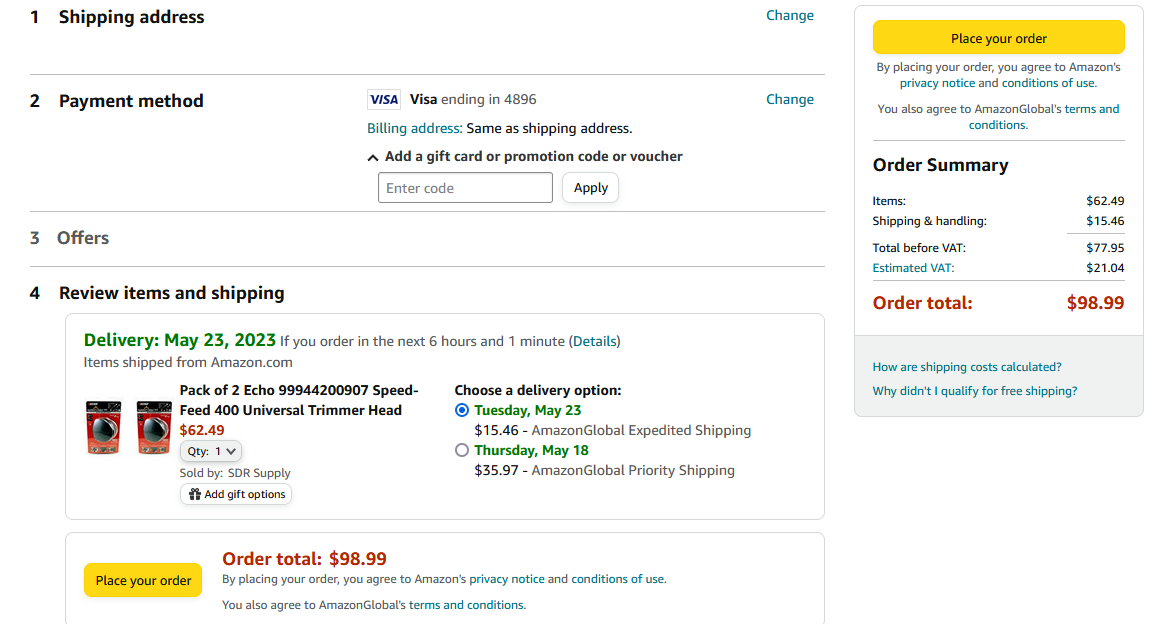
Task: Apply the promotion code
Action: pyautogui.click(x=590, y=188)
